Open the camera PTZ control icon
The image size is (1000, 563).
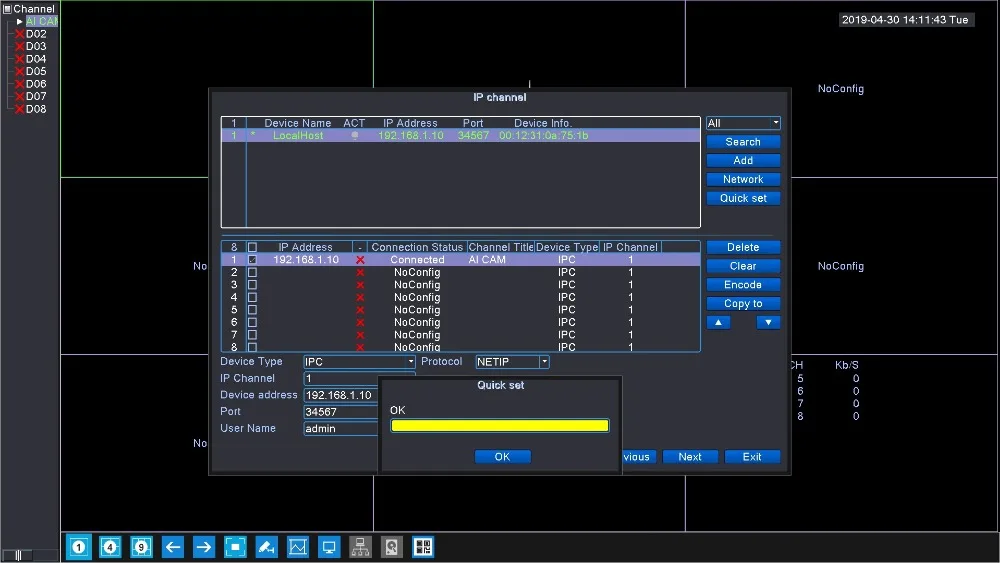pyautogui.click(x=266, y=547)
